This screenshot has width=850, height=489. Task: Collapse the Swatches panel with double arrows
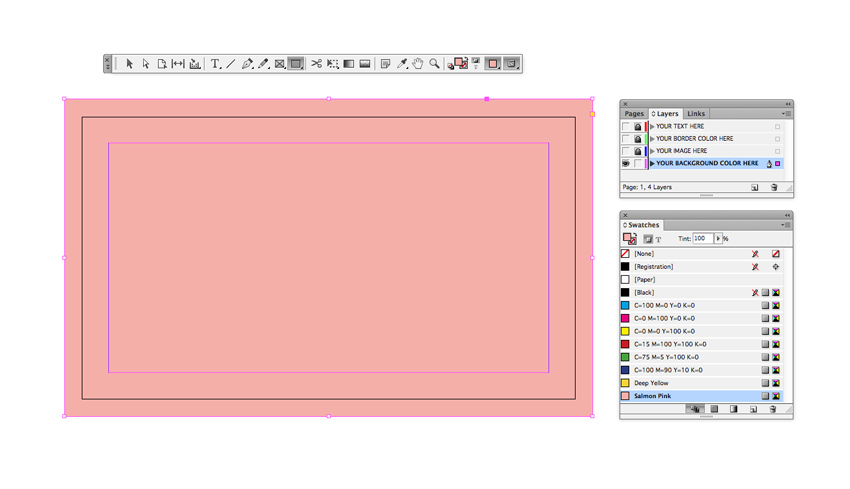788,215
